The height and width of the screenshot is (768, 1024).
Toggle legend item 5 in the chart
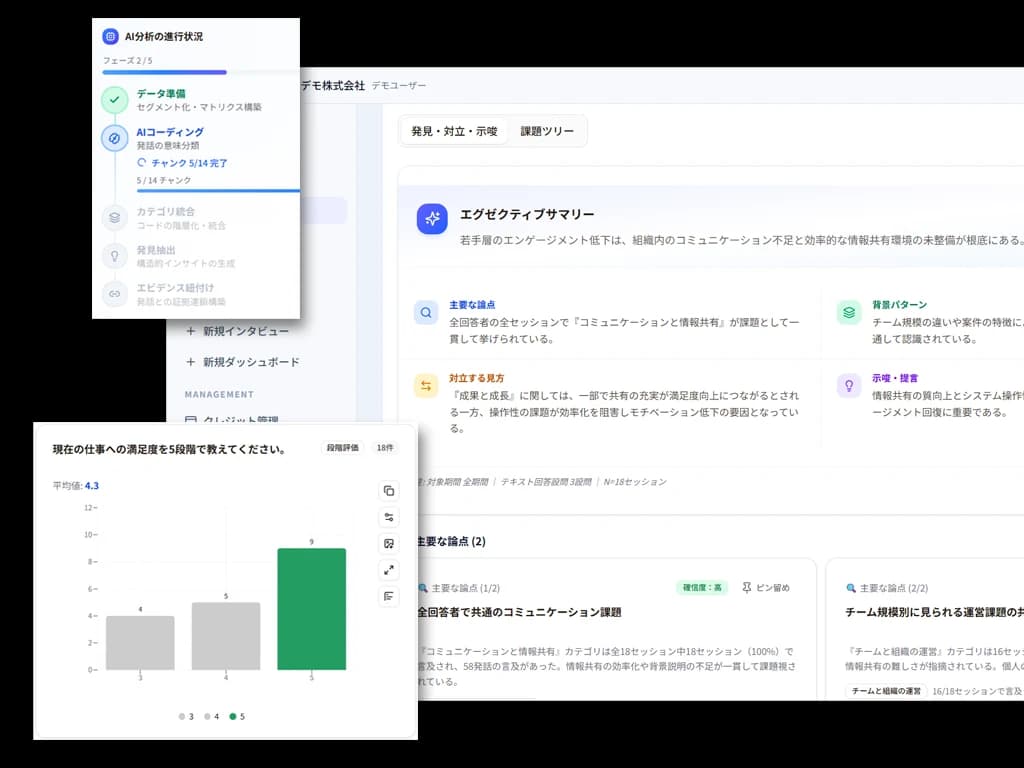[x=237, y=716]
